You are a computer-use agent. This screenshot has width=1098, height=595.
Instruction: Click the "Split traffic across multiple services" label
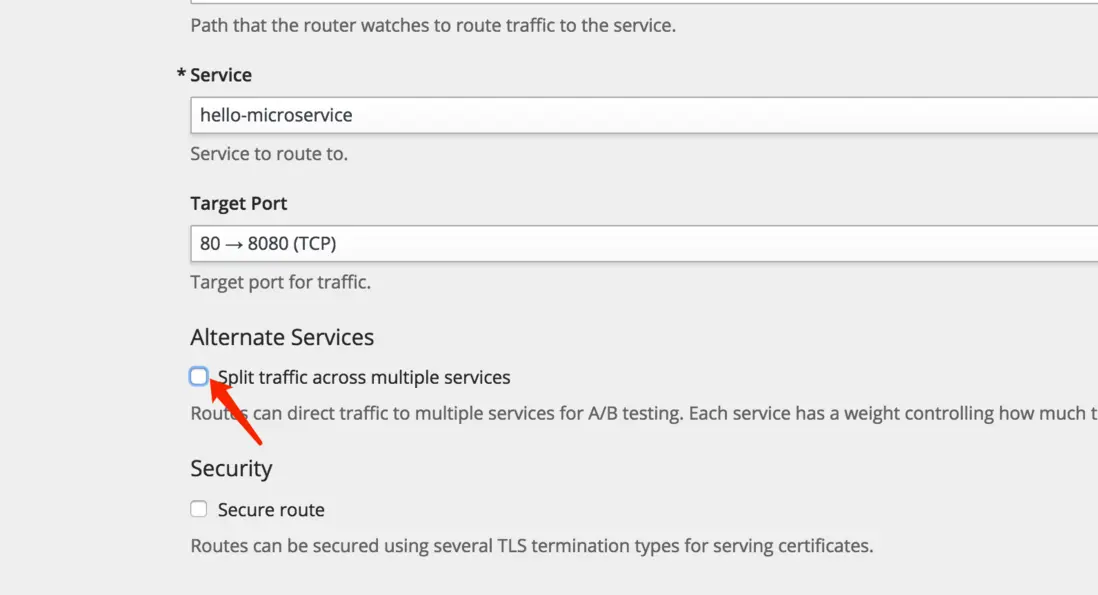pyautogui.click(x=364, y=377)
